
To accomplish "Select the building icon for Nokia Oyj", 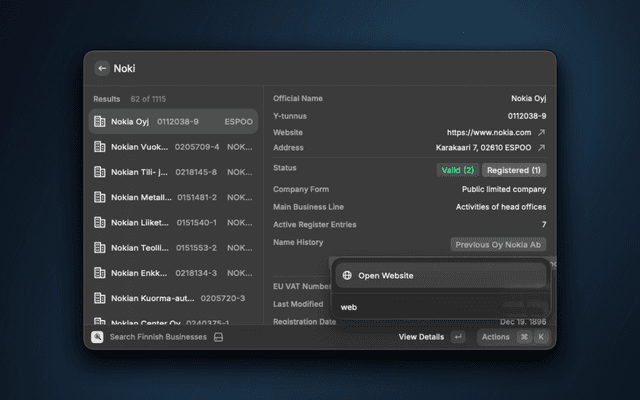I will 100,122.
